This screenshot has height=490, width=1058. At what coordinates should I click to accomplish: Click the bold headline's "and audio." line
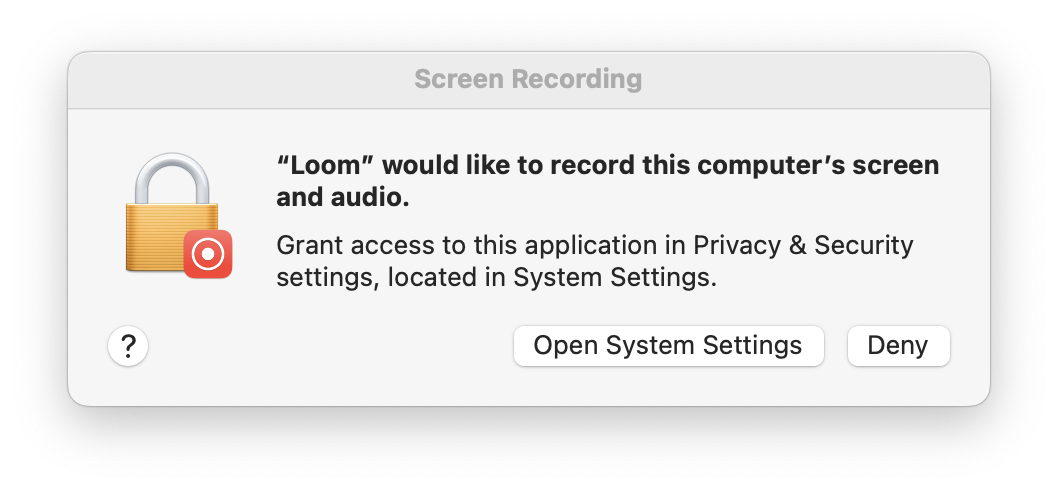click(343, 198)
